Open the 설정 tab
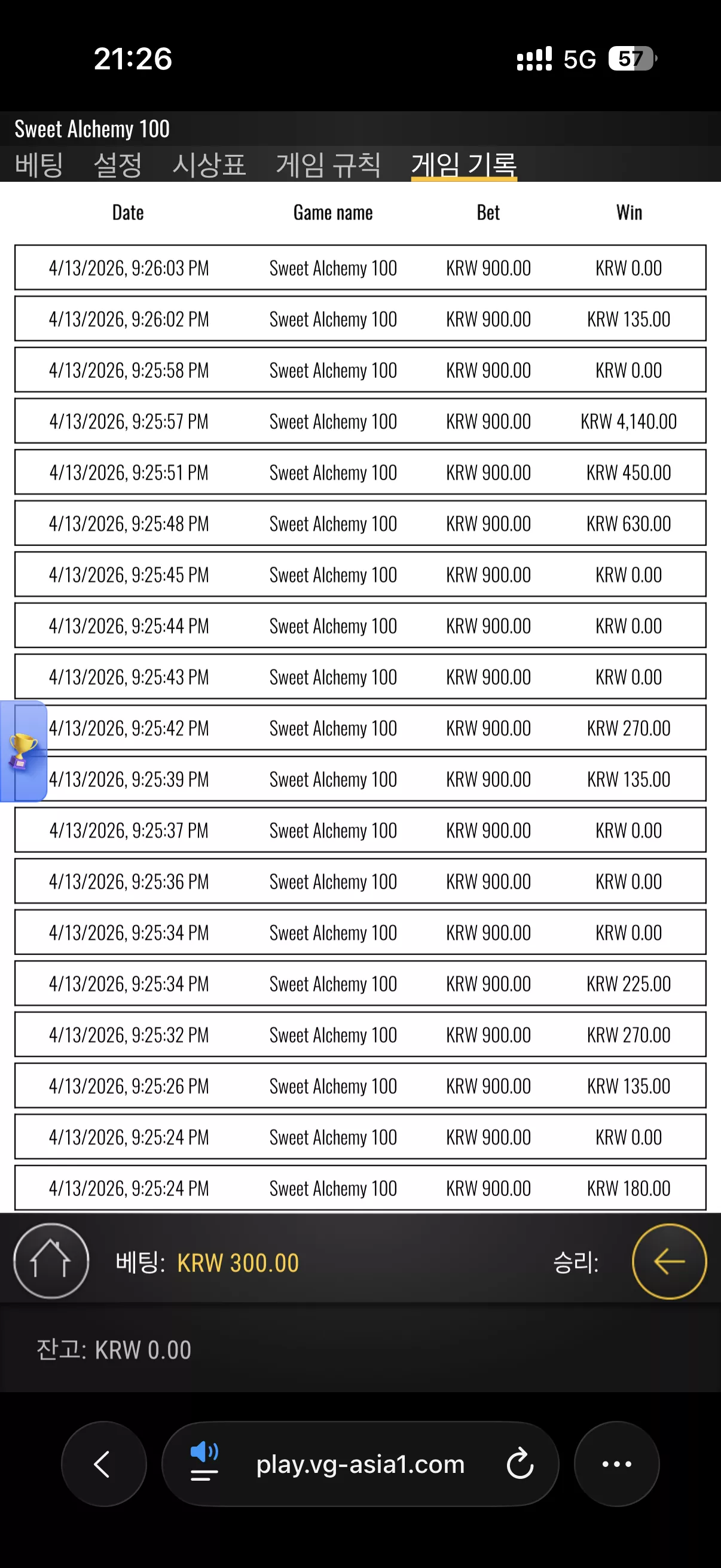The height and width of the screenshot is (1568, 721). tap(118, 164)
